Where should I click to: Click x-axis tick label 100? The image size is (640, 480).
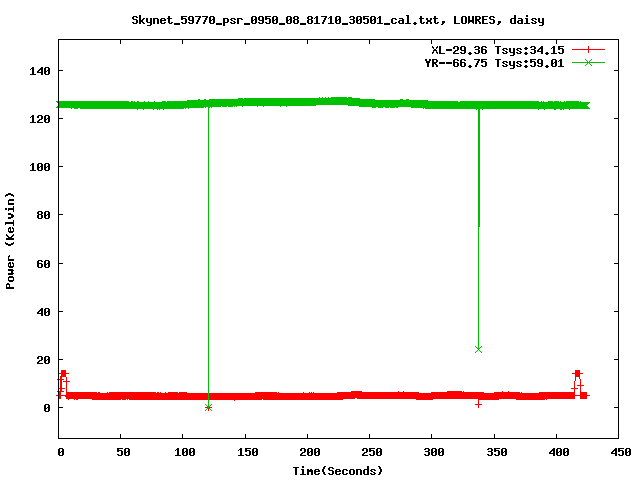coord(184,452)
